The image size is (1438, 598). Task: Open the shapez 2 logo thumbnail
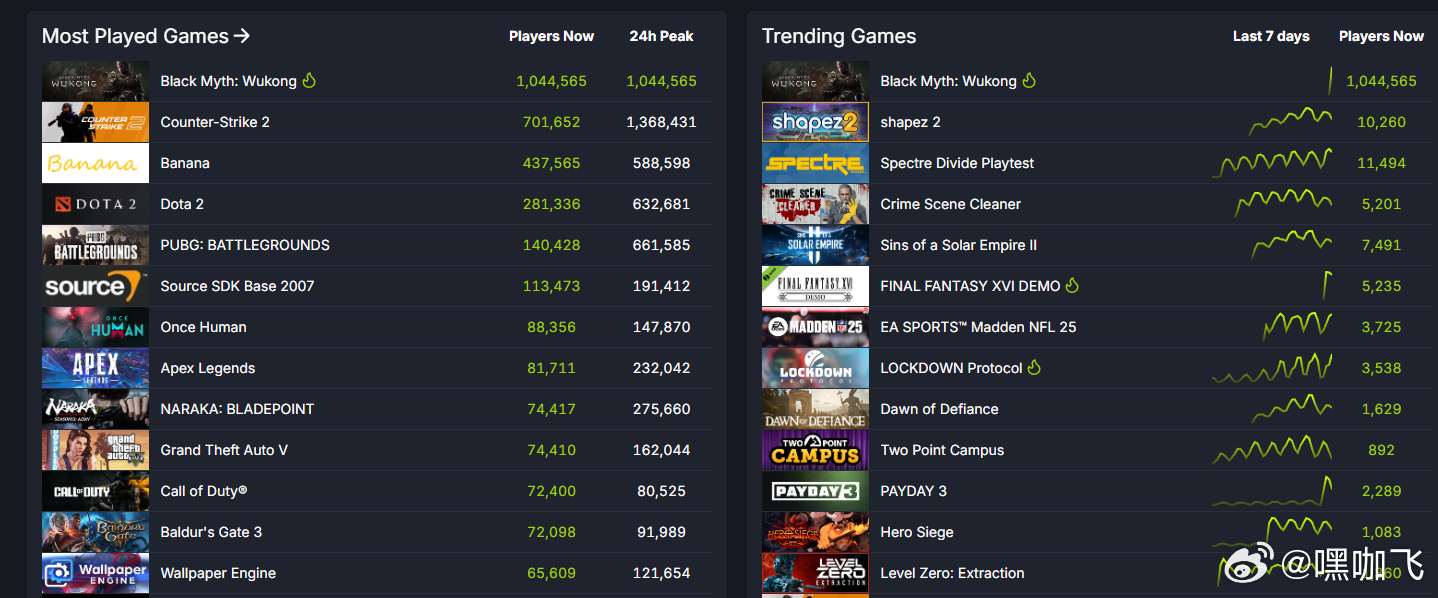coord(815,122)
